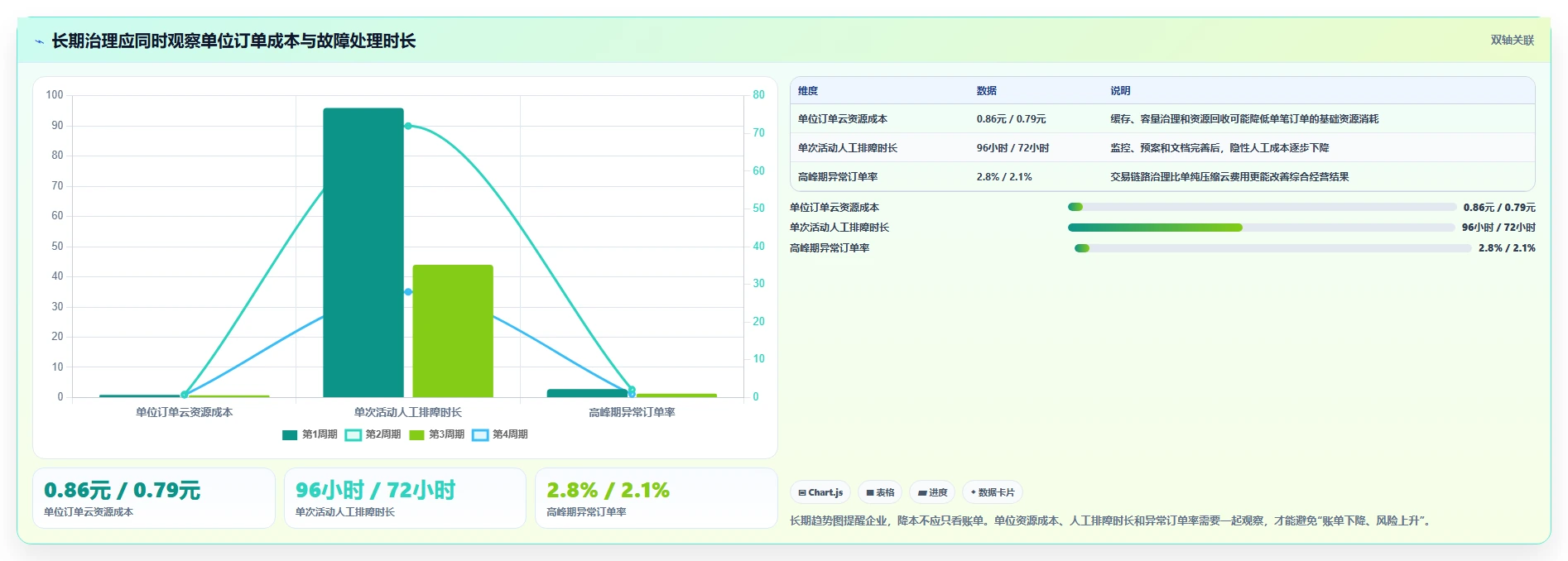This screenshot has width=1568, height=561.
Task: Toggle the 第4周期 legend item
Action: [500, 434]
